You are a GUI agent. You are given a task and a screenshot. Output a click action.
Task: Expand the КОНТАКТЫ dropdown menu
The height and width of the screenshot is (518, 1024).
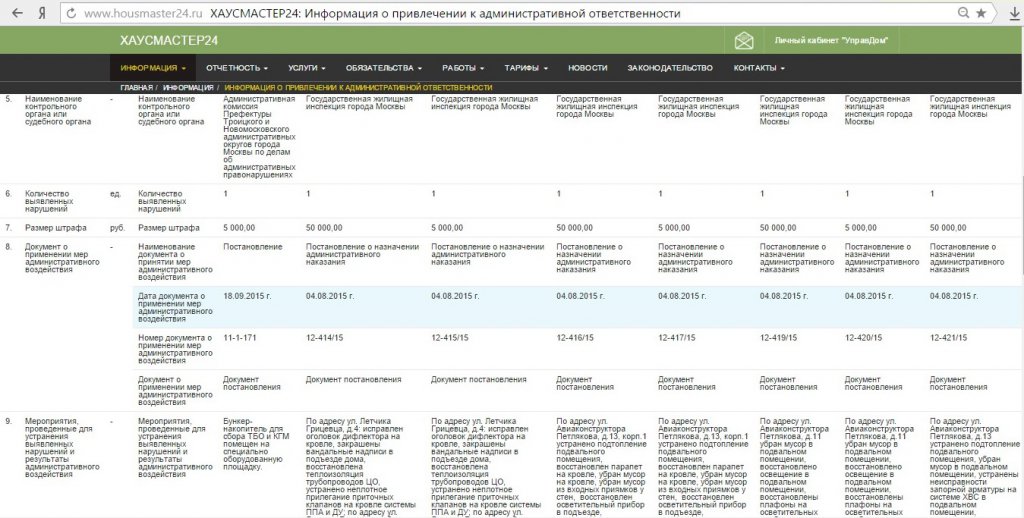[x=759, y=68]
